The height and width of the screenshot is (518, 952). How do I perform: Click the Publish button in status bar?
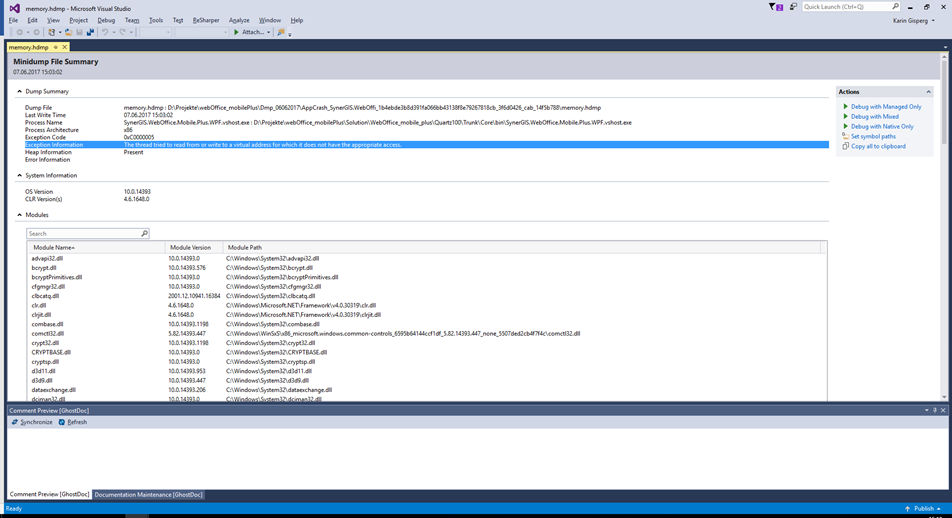coord(923,509)
